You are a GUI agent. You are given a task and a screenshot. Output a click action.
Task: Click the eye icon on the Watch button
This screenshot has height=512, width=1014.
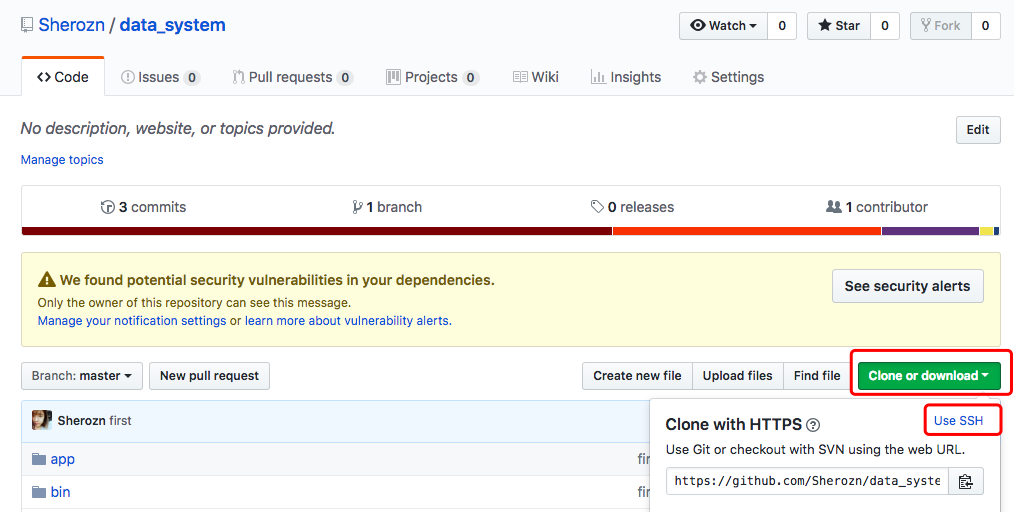[698, 25]
